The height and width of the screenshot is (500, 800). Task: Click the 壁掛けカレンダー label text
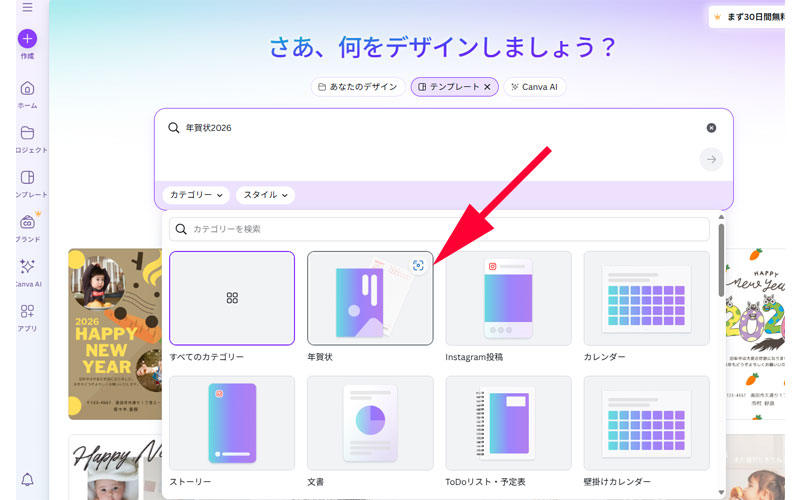click(x=617, y=482)
